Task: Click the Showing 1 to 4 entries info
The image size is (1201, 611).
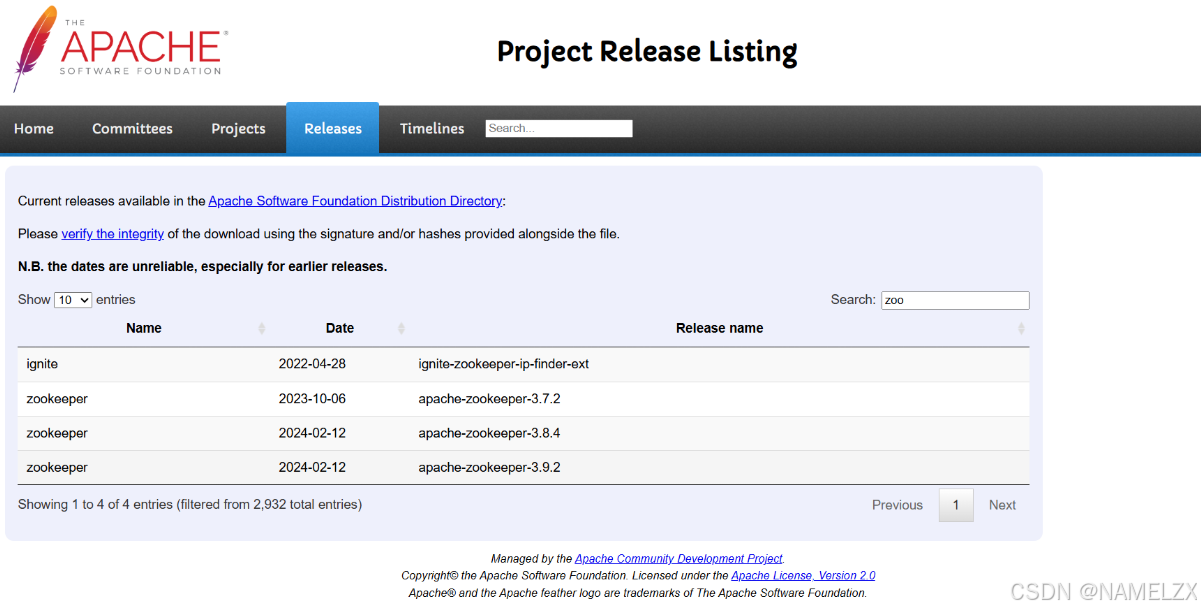Action: pyautogui.click(x=190, y=505)
